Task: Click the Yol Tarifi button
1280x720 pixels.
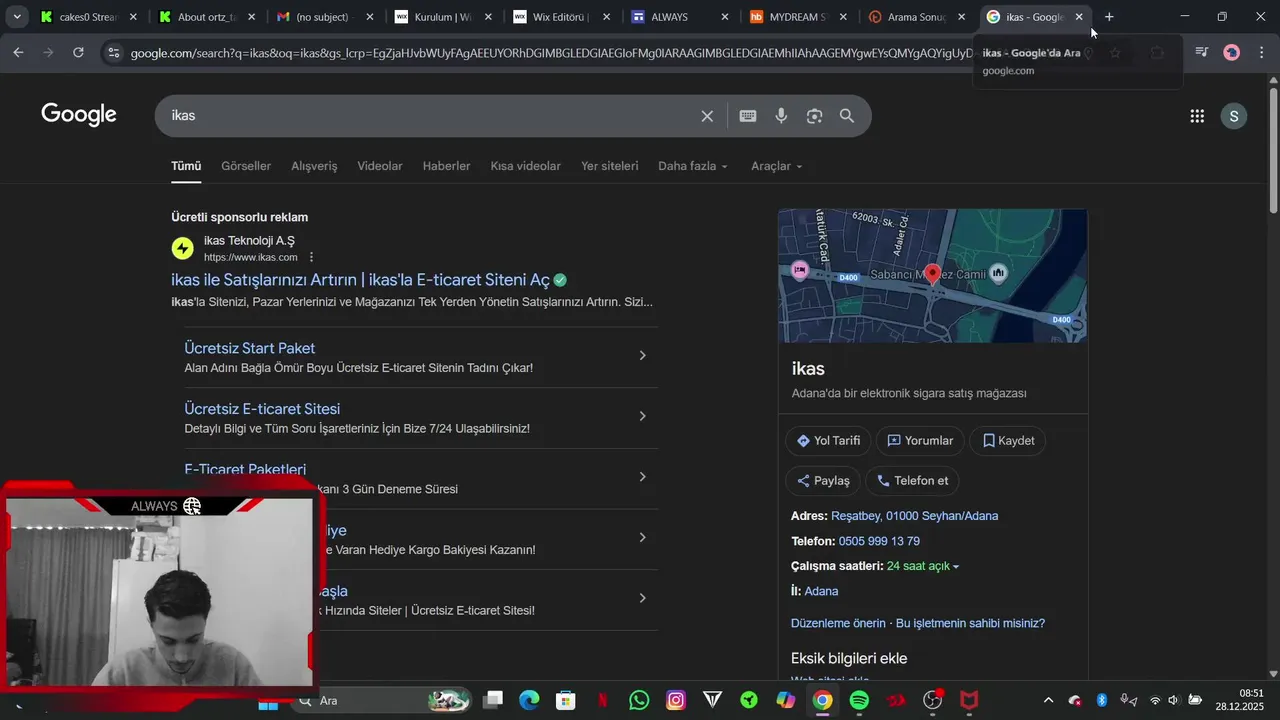Action: (828, 441)
